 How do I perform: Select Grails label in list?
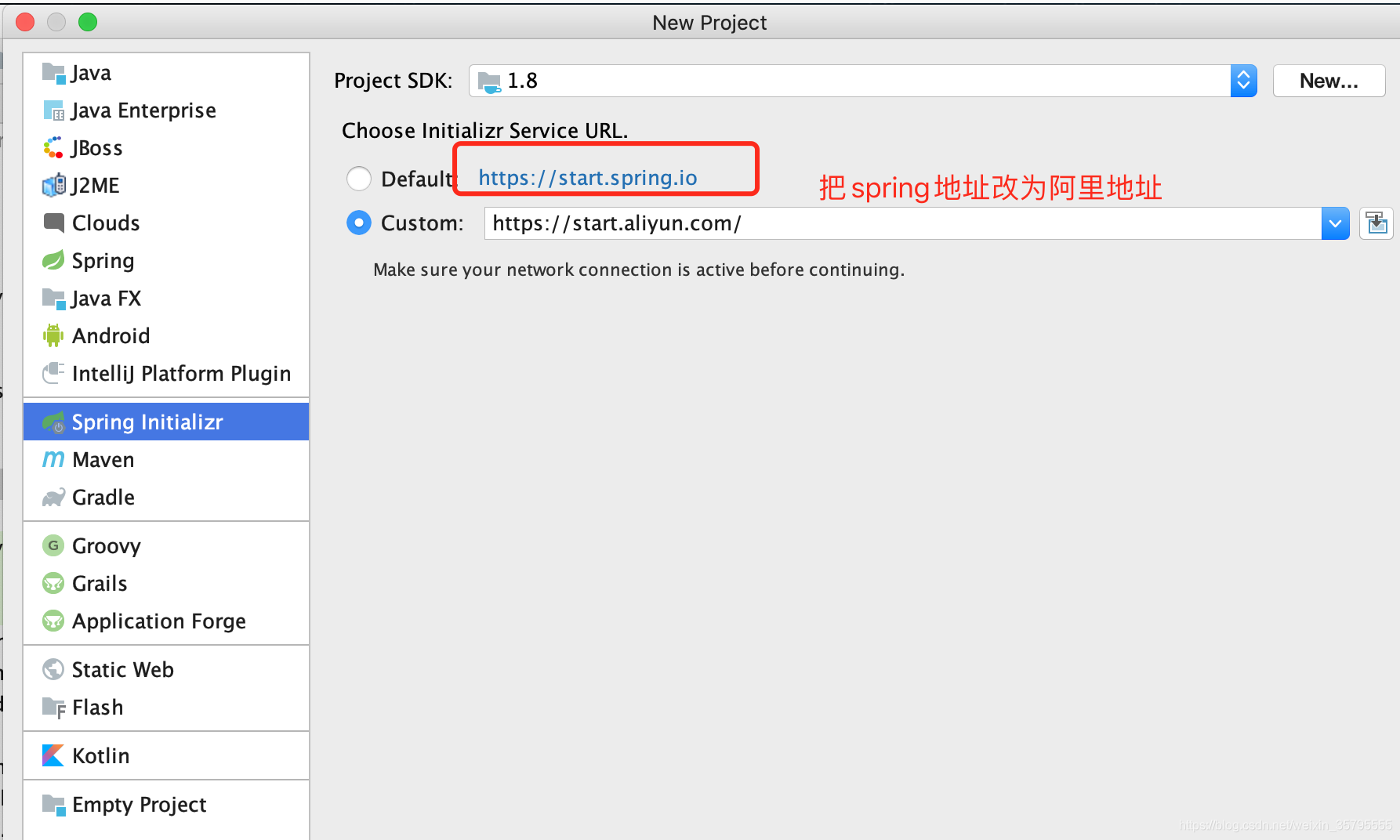coord(100,584)
